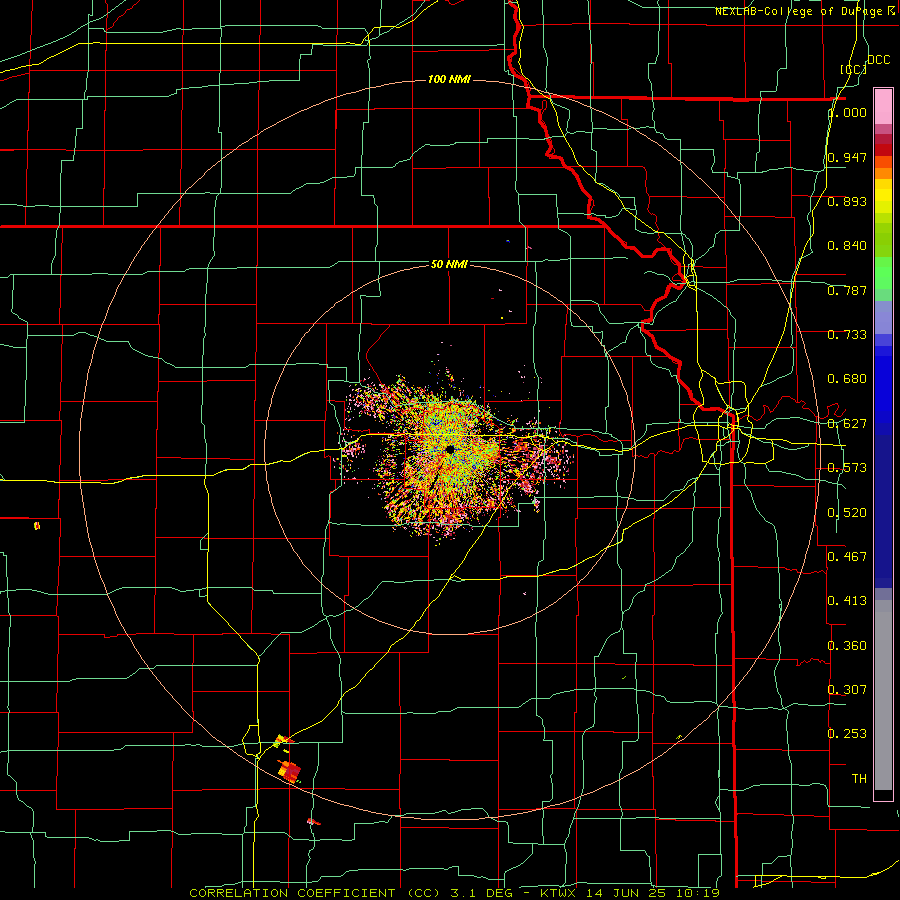The image size is (900, 900).
Task: Click the 0.520 scale value
Action: coord(847,512)
